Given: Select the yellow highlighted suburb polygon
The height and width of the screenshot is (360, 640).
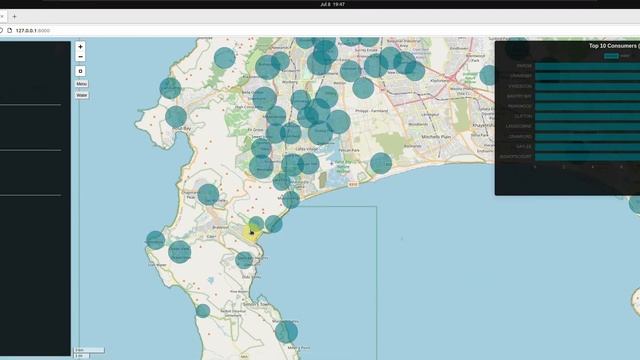Looking at the screenshot, I should [251, 234].
